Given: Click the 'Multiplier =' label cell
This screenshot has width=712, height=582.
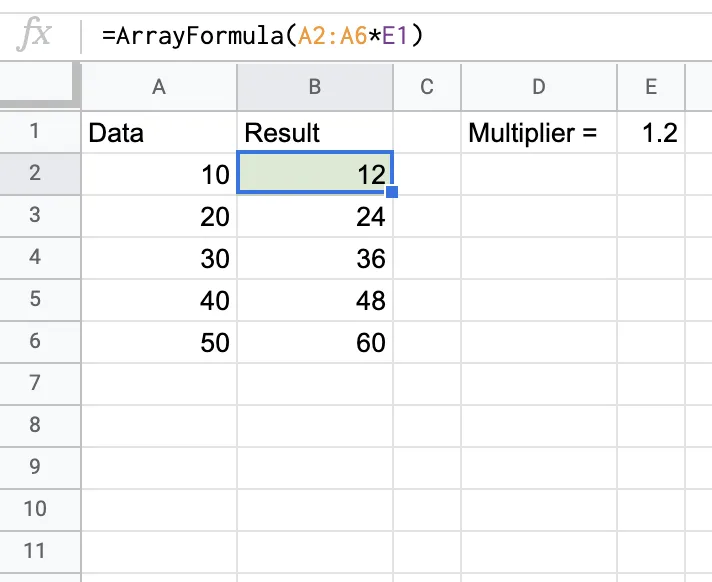Looking at the screenshot, I should click(x=538, y=132).
